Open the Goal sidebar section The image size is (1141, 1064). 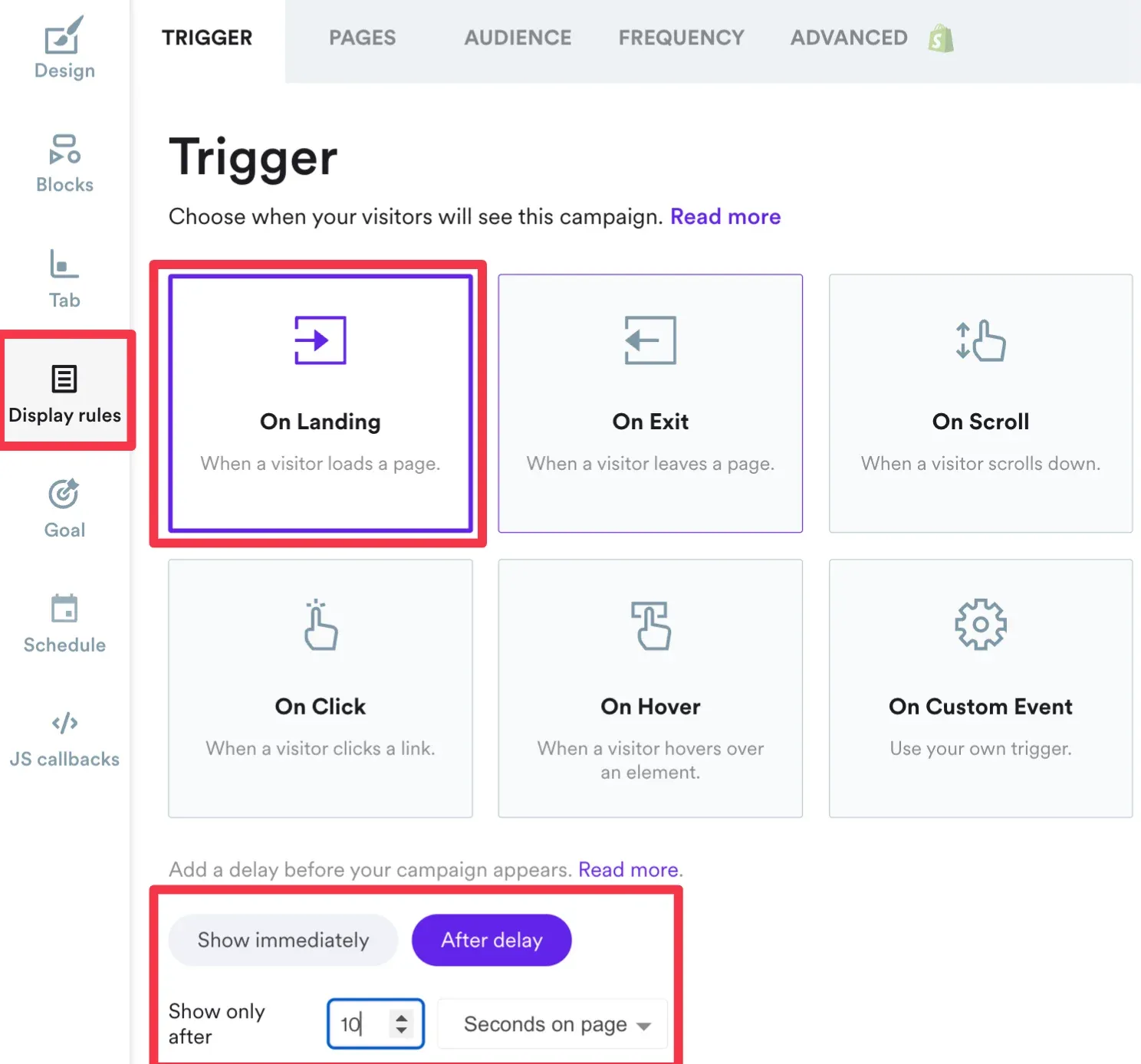coord(64,509)
